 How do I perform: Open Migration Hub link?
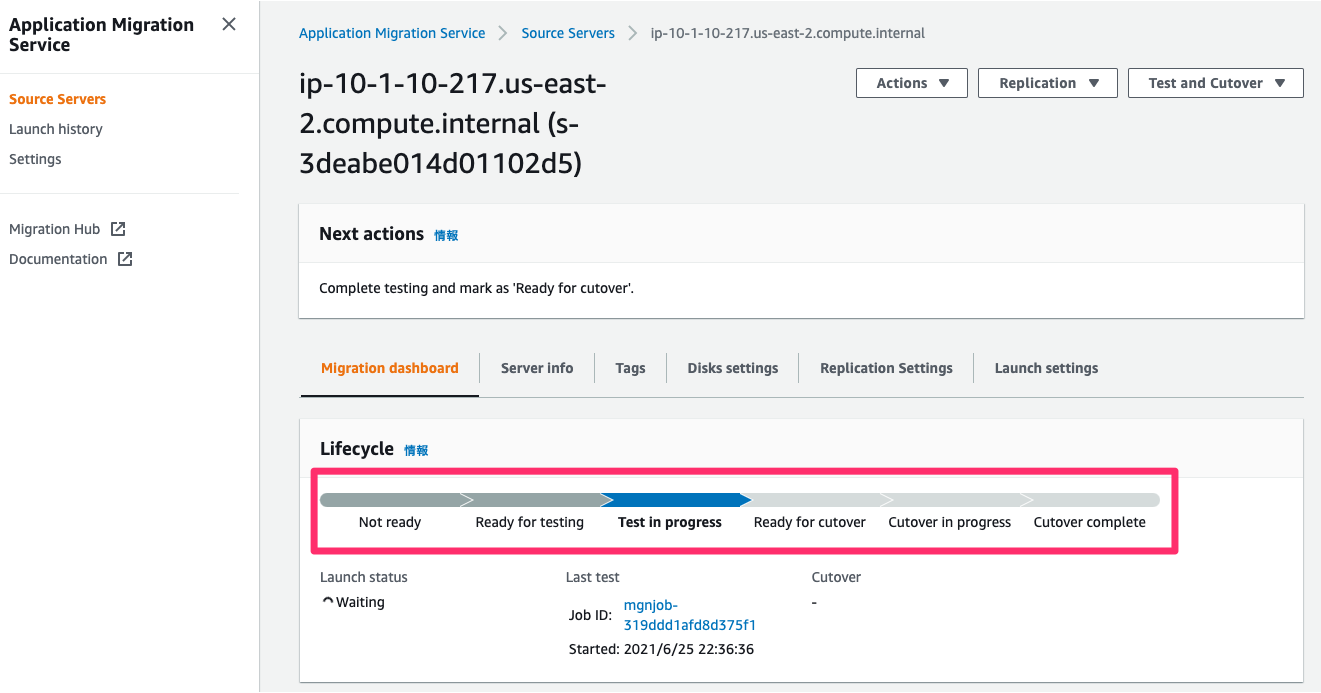coord(55,229)
